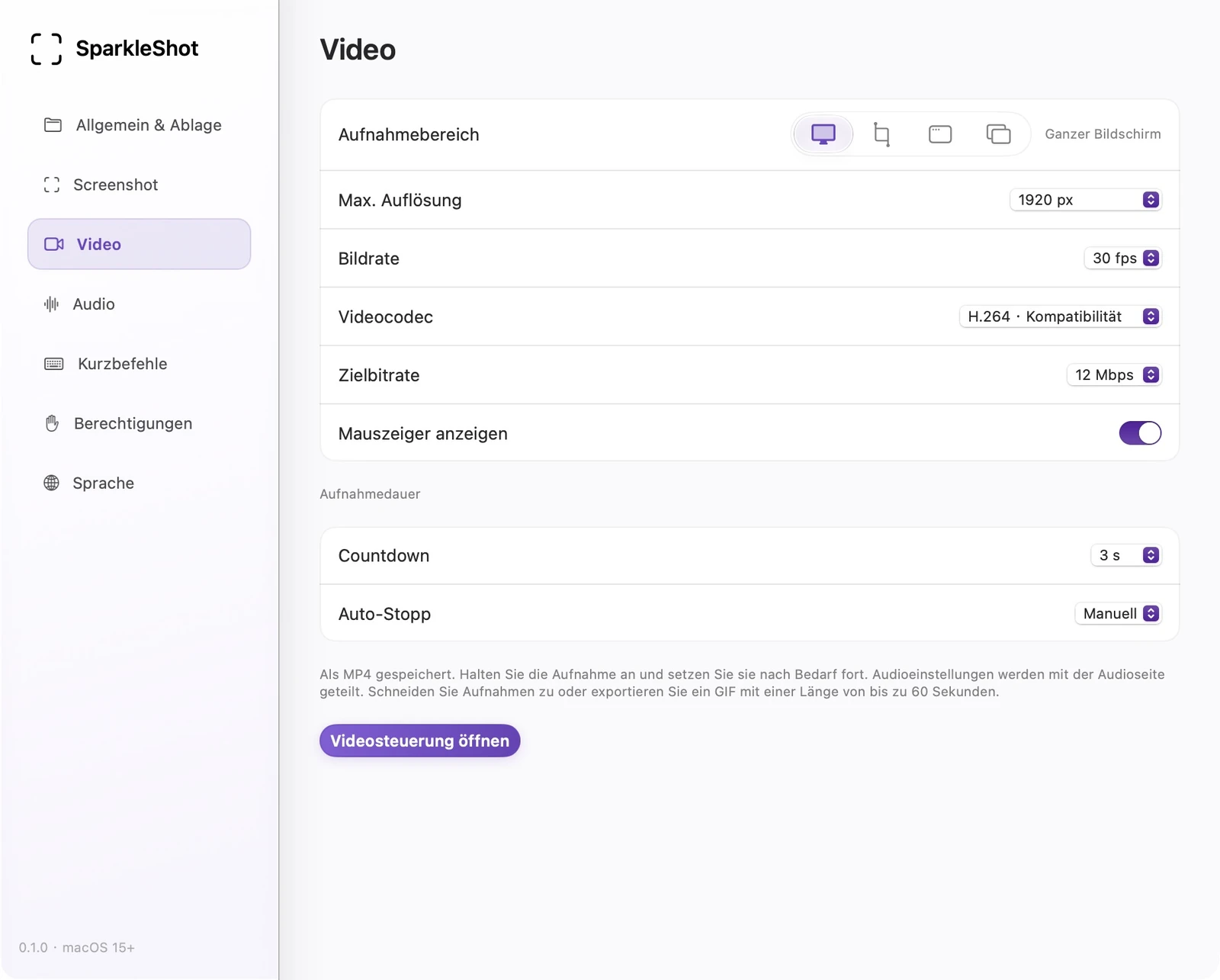Go to Allgemein & Ablage section

[x=139, y=125]
